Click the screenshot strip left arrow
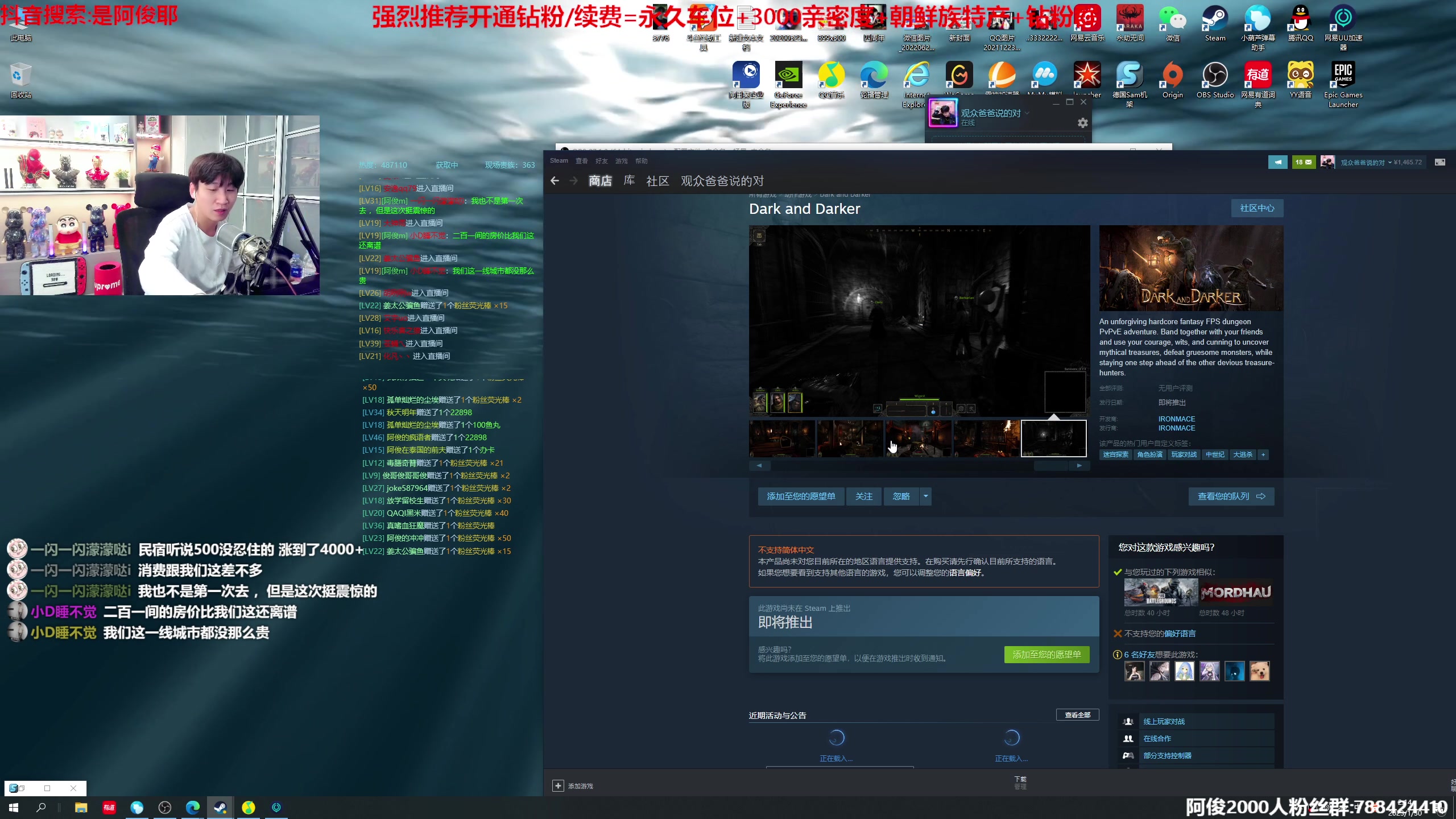 pos(759,466)
